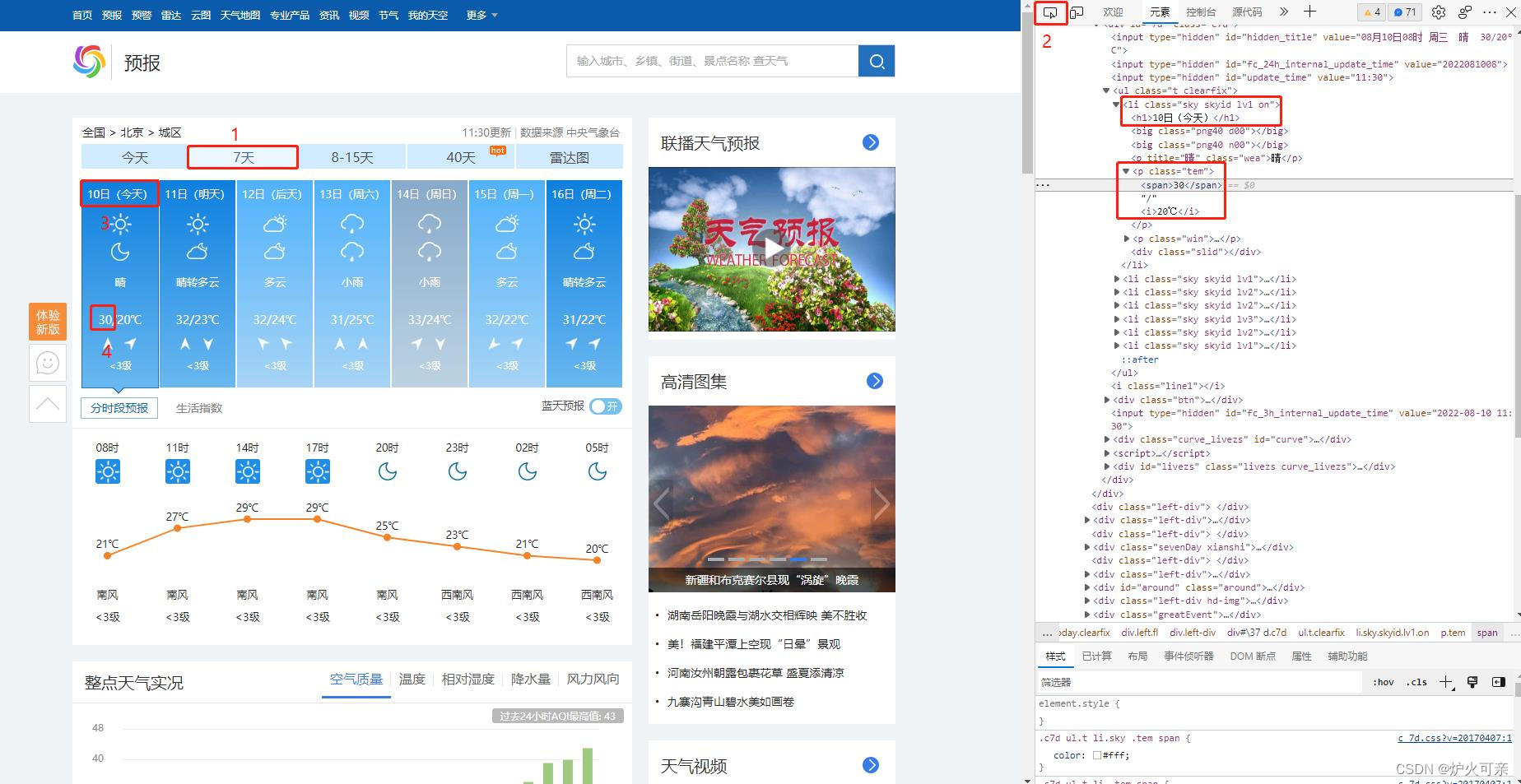Image resolution: width=1521 pixels, height=784 pixels.
Task: Switch to the 40天 forecast tab
Action: (x=461, y=157)
